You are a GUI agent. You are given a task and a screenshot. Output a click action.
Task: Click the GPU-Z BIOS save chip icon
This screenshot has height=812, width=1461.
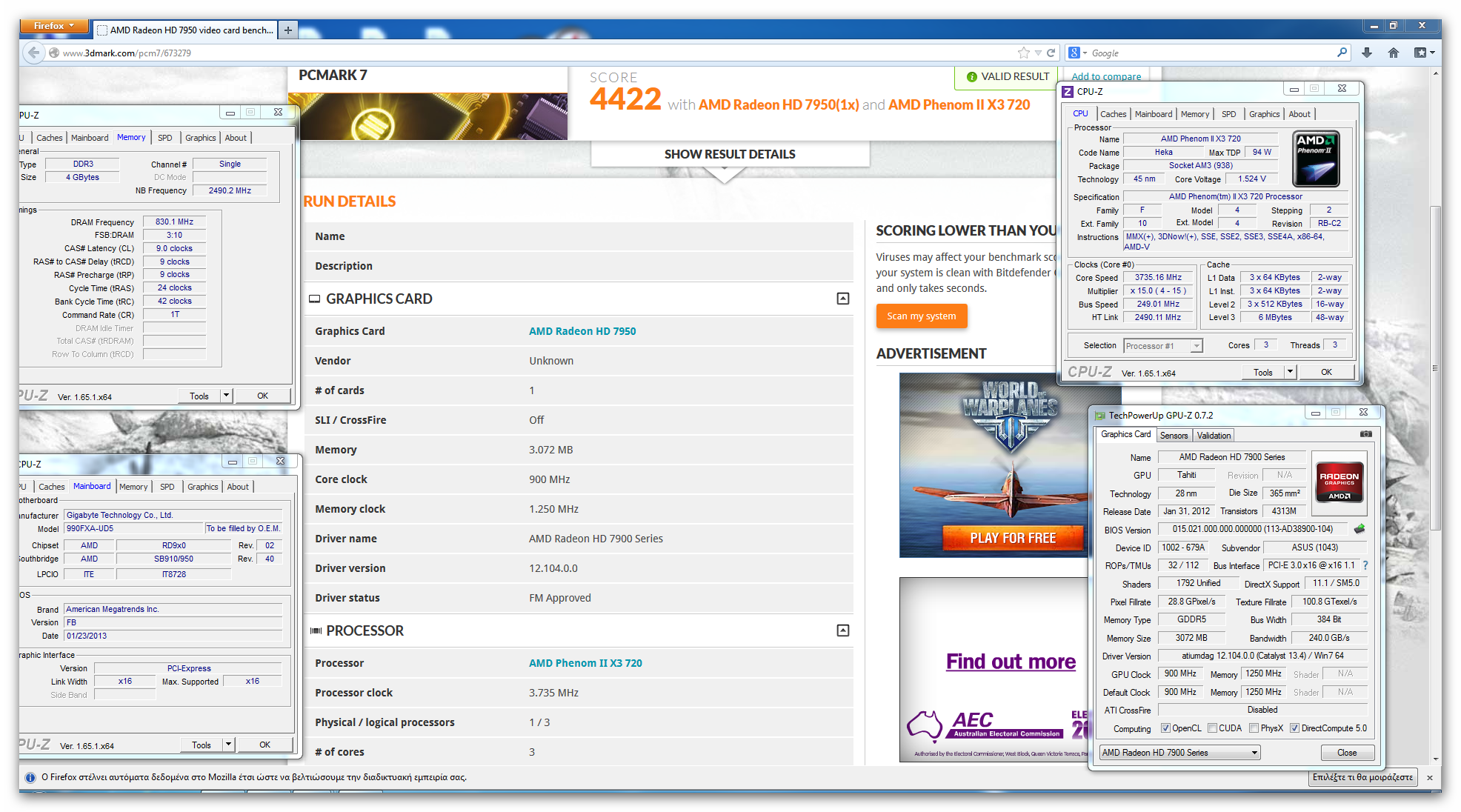click(x=1360, y=529)
